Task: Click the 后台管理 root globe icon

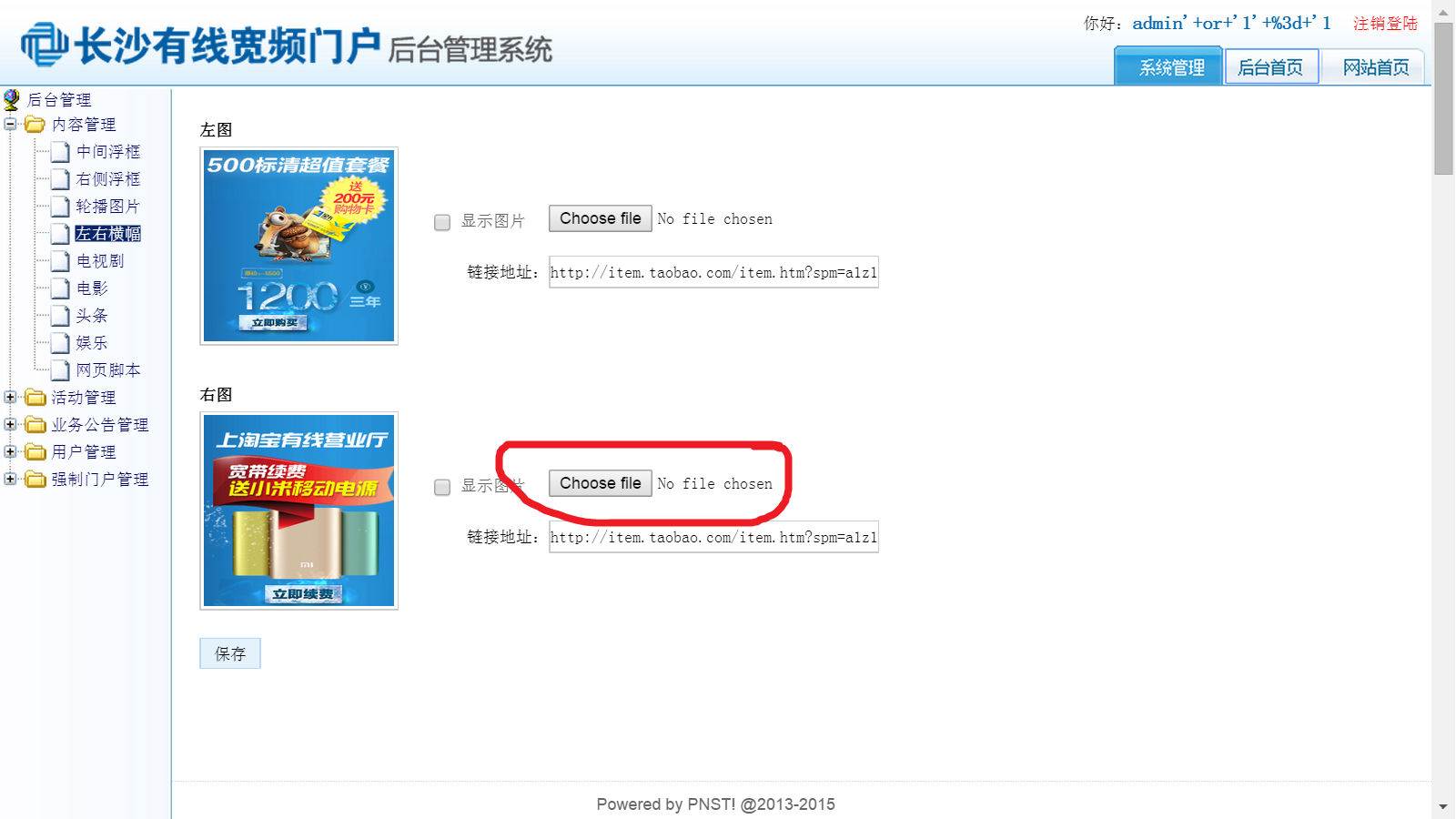Action: 12,99
